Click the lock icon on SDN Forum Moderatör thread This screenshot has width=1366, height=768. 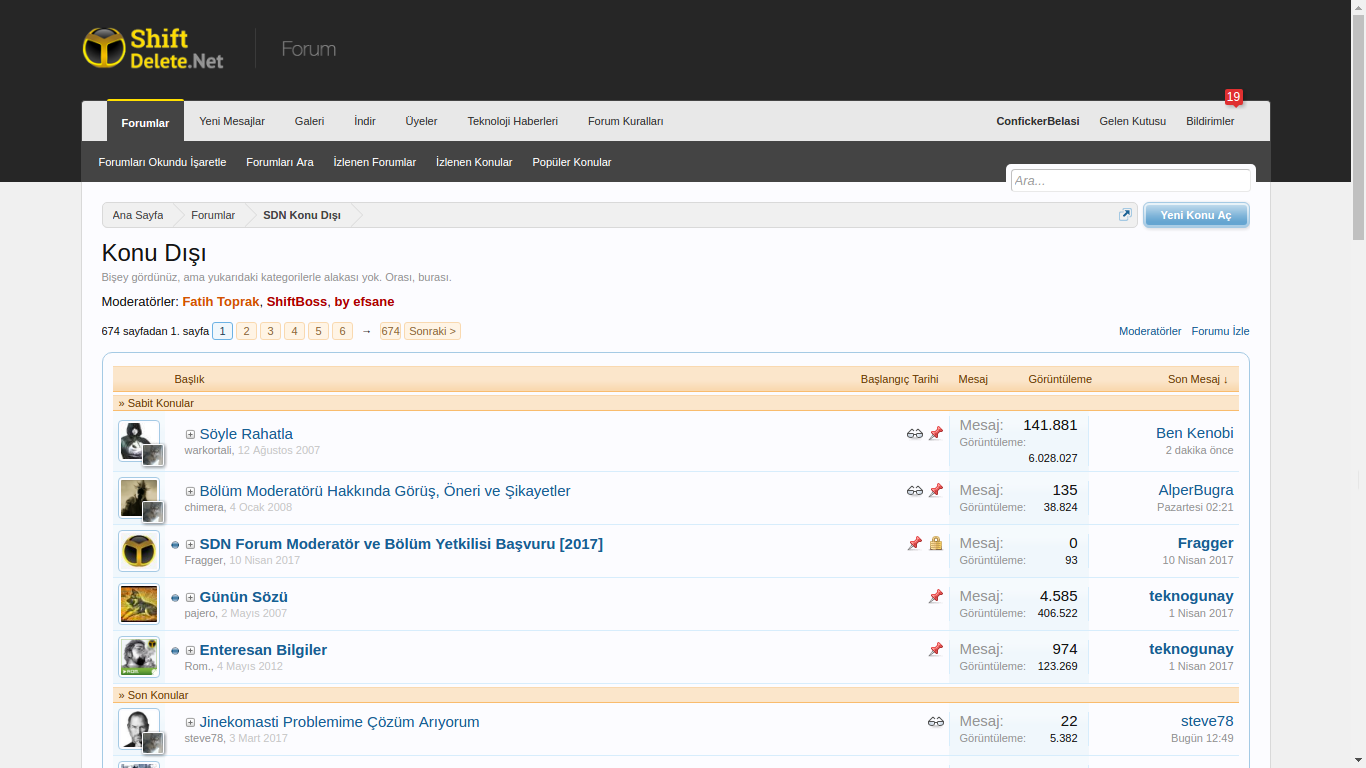(x=936, y=544)
